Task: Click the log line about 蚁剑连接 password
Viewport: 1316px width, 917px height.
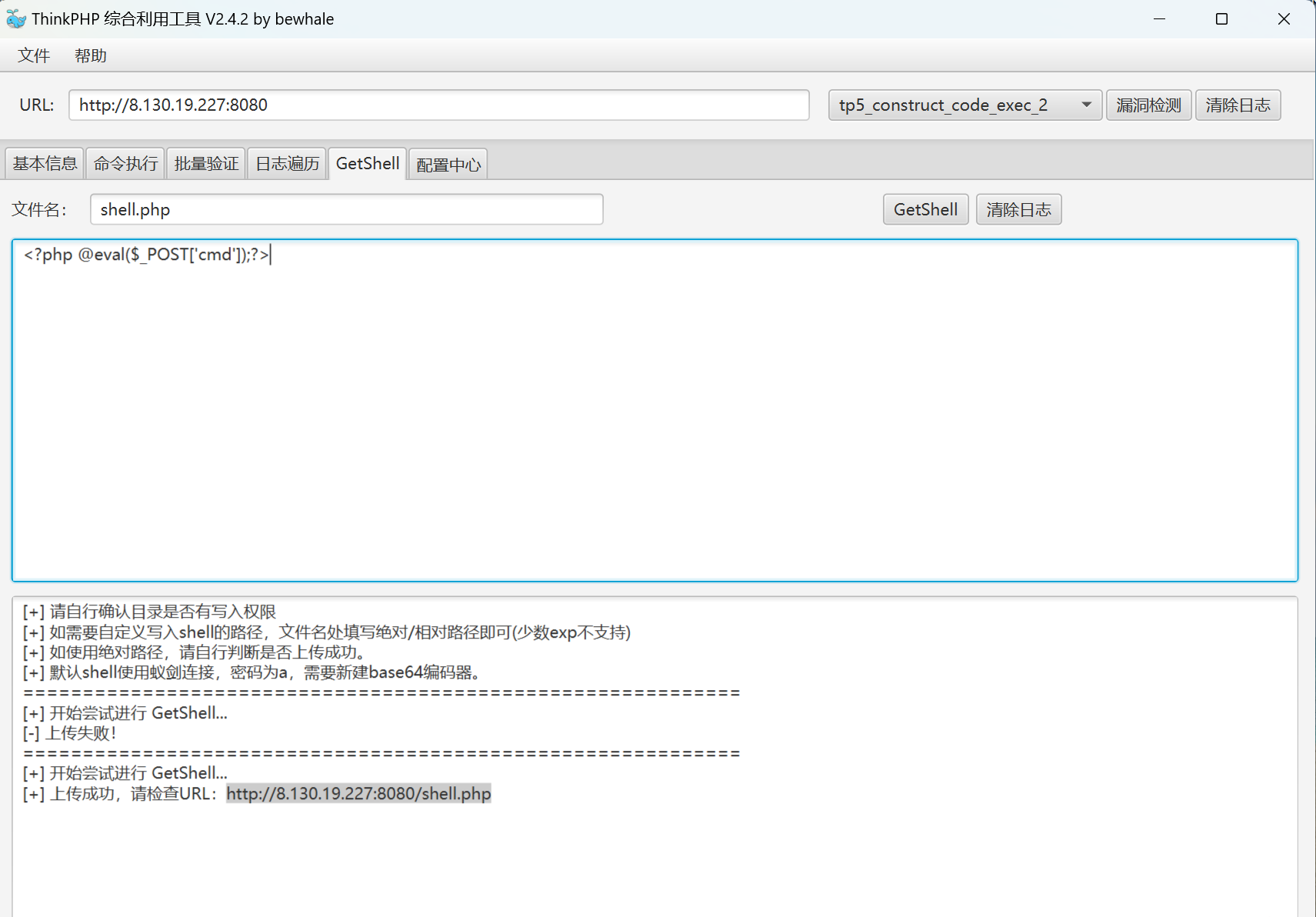Action: 253,672
